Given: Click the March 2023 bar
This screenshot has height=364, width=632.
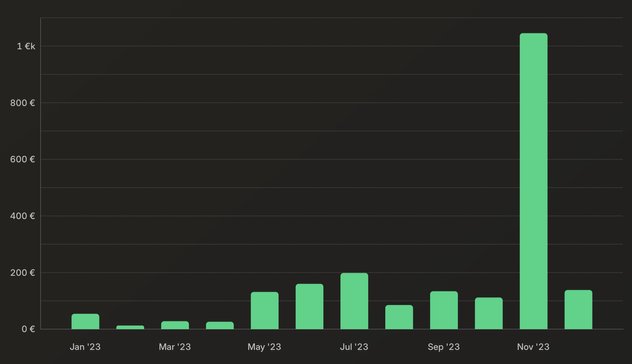Looking at the screenshot, I should coord(175,325).
